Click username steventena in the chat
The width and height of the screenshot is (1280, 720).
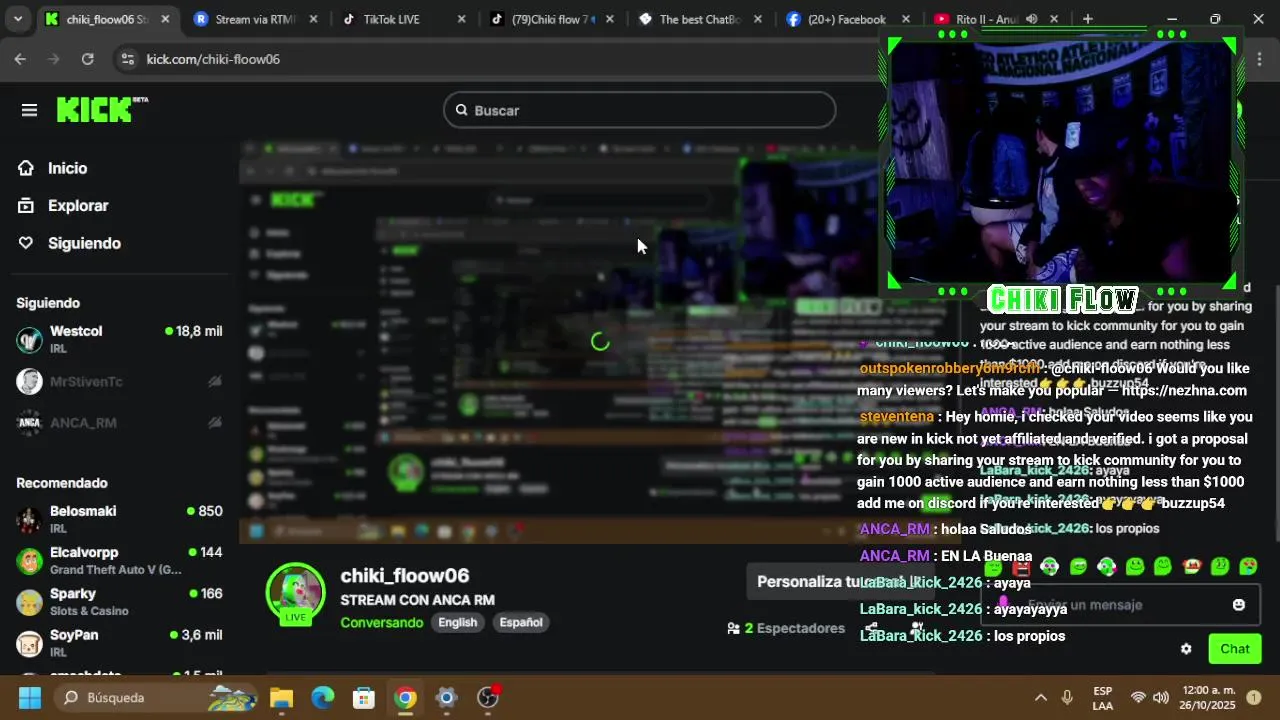896,417
